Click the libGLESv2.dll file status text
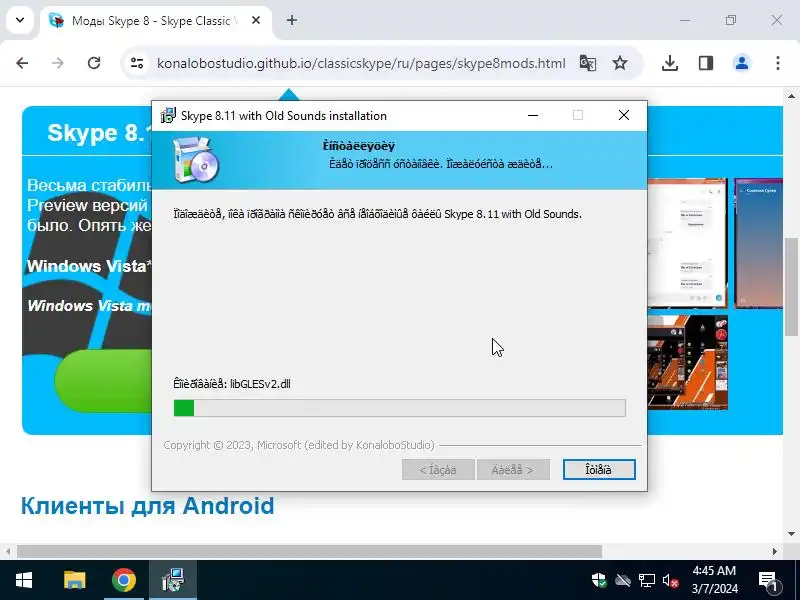The width and height of the screenshot is (800, 600). click(x=232, y=384)
